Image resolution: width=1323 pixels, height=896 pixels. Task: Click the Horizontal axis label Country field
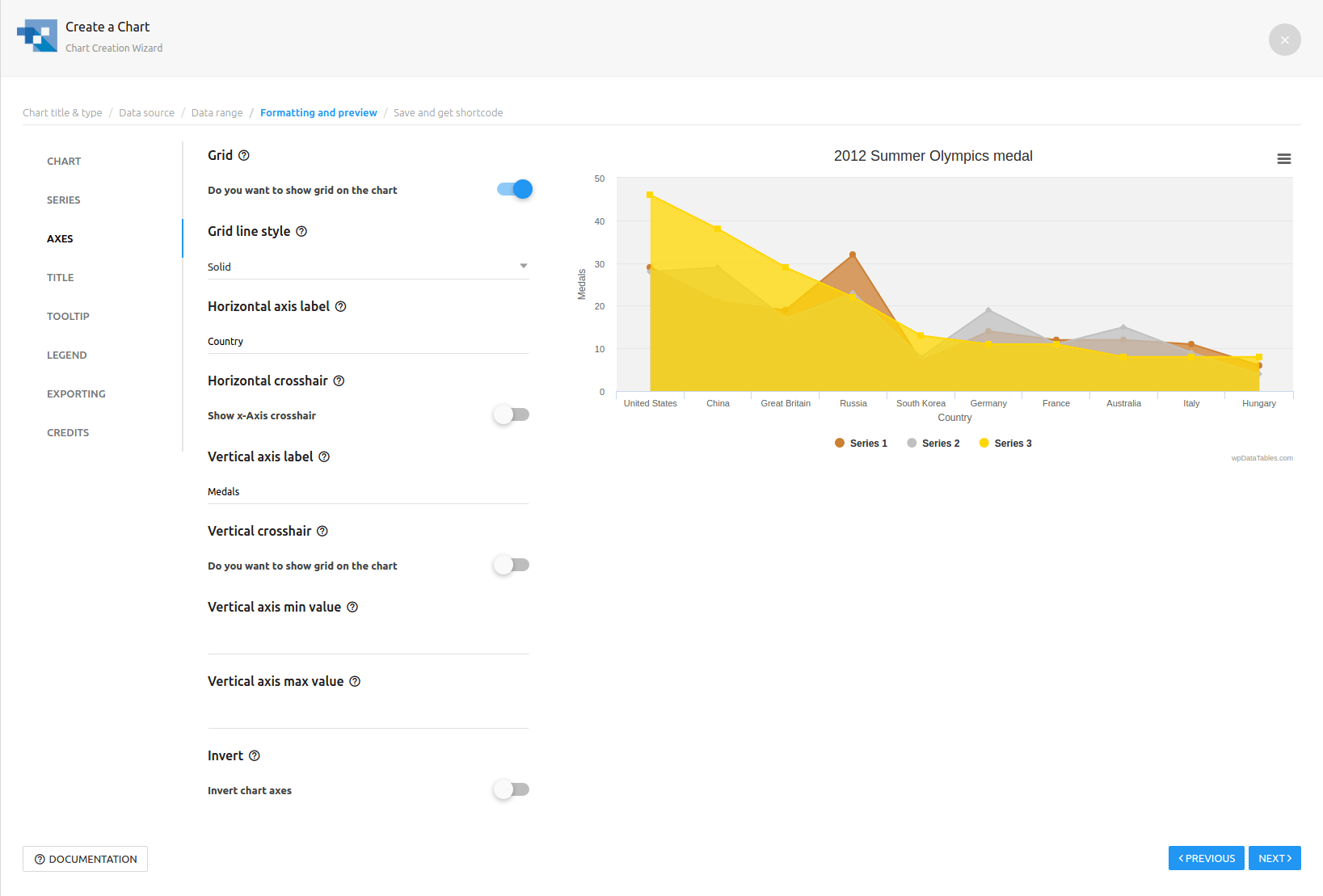(x=369, y=342)
